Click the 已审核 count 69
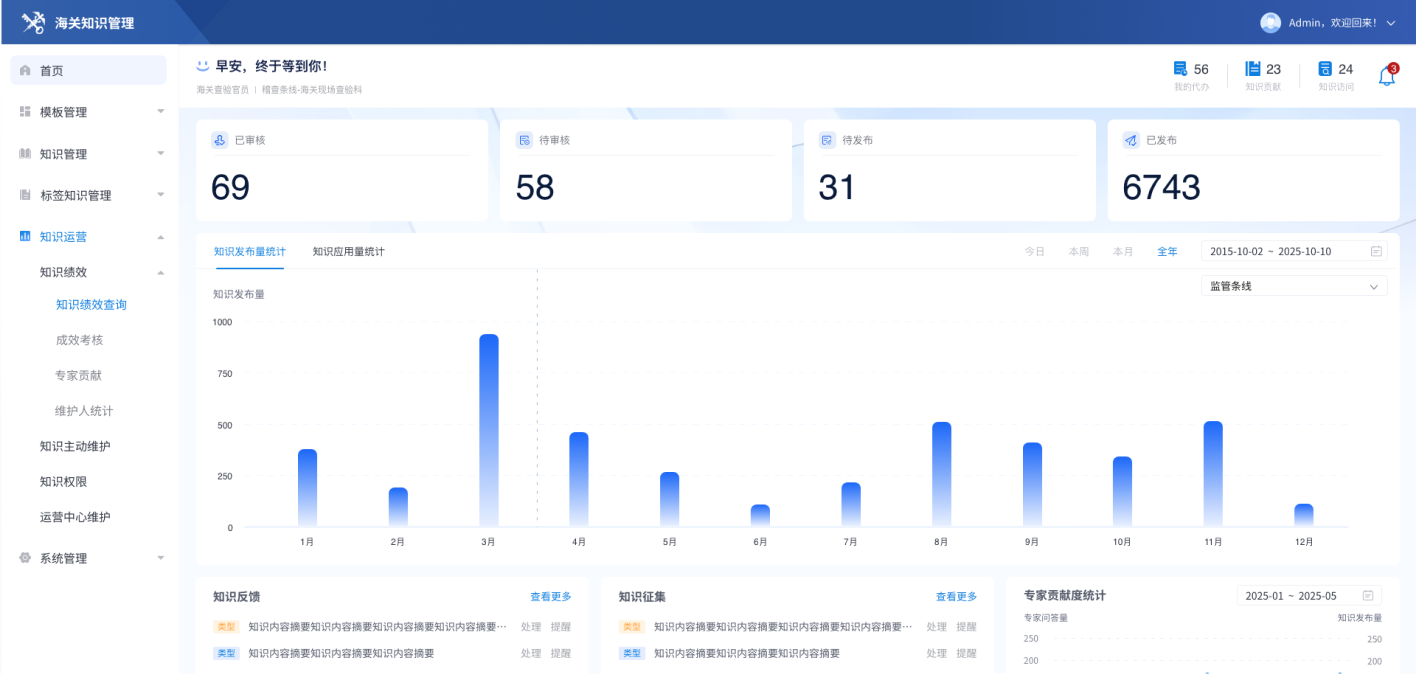Screen dimensions: 1416x674 [x=231, y=187]
